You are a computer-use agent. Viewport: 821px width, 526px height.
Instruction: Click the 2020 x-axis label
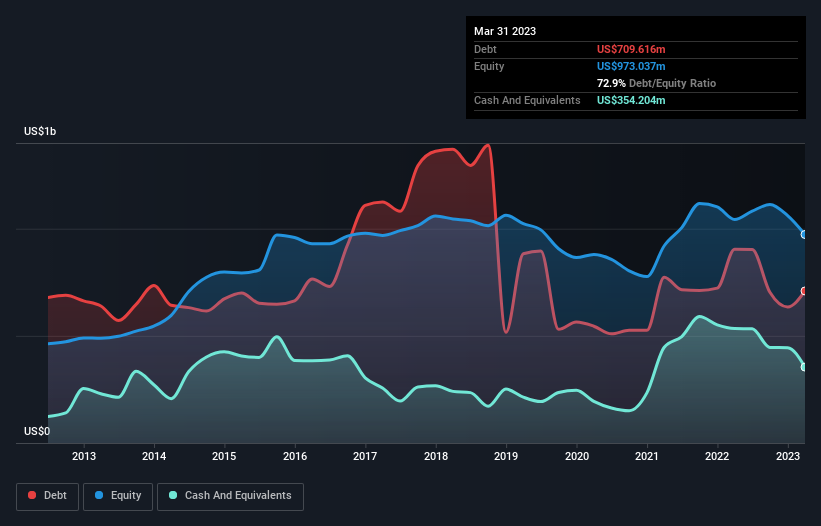click(x=576, y=456)
